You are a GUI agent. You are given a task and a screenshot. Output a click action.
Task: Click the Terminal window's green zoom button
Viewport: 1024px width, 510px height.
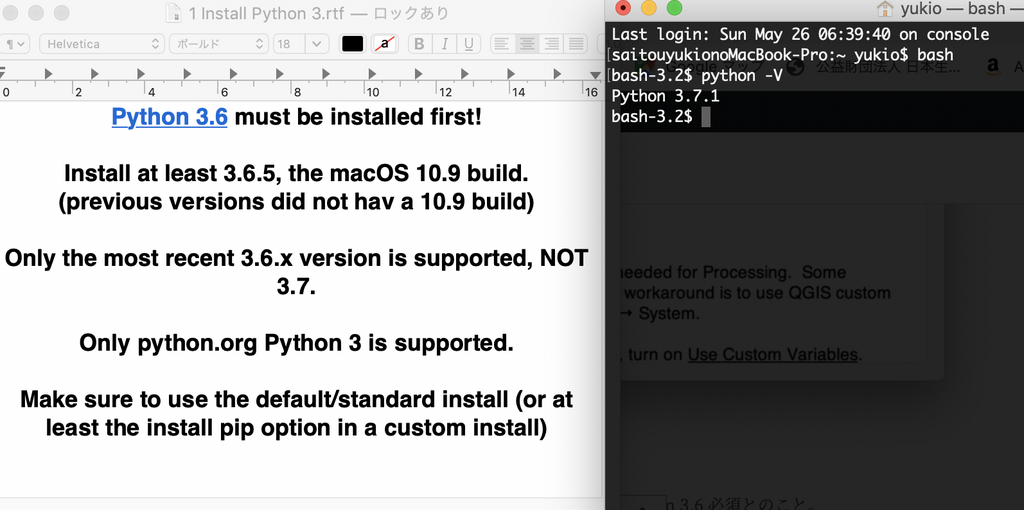point(674,8)
